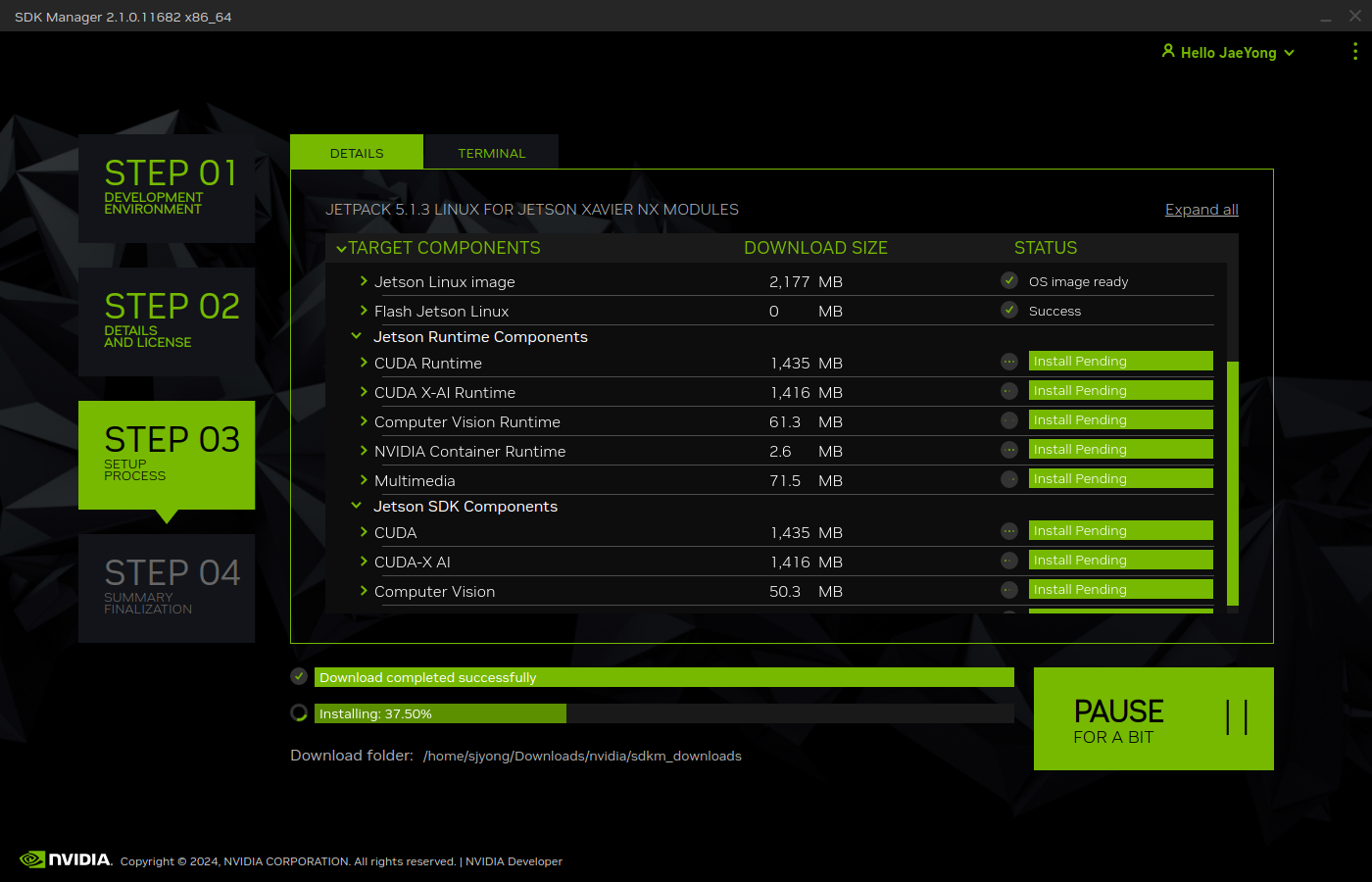Viewport: 1372px width, 882px height.
Task: Click the download folder path link
Action: click(582, 756)
